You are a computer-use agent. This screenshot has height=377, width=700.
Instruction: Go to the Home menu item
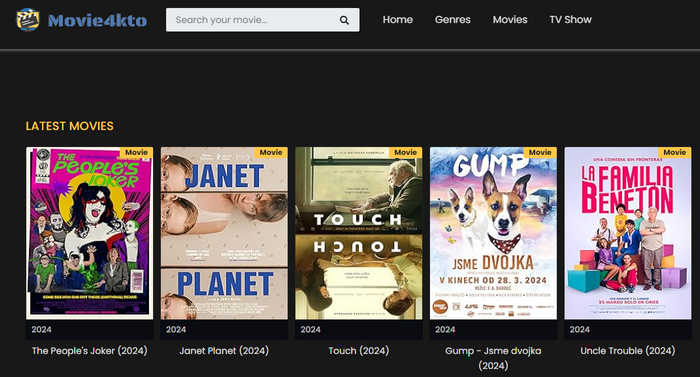(397, 20)
